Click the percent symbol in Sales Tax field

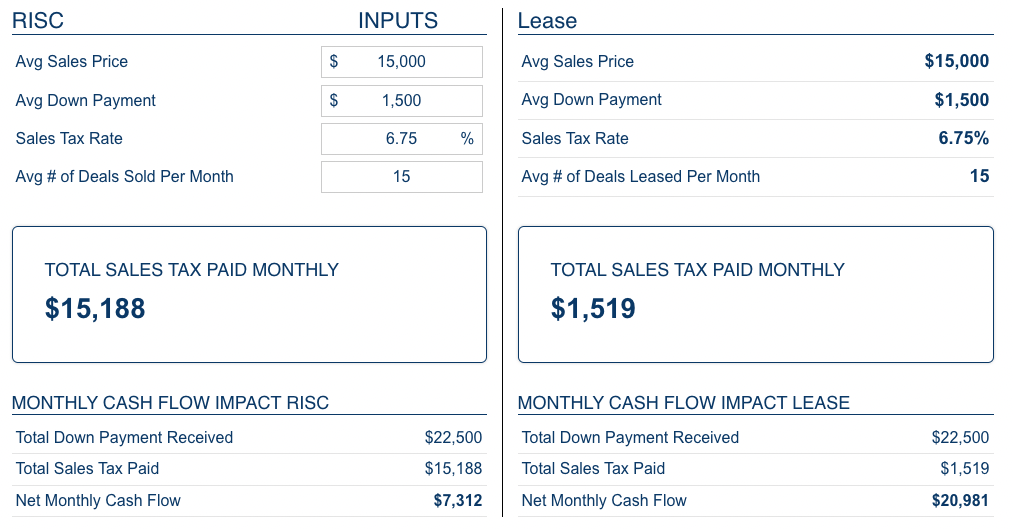click(x=467, y=139)
